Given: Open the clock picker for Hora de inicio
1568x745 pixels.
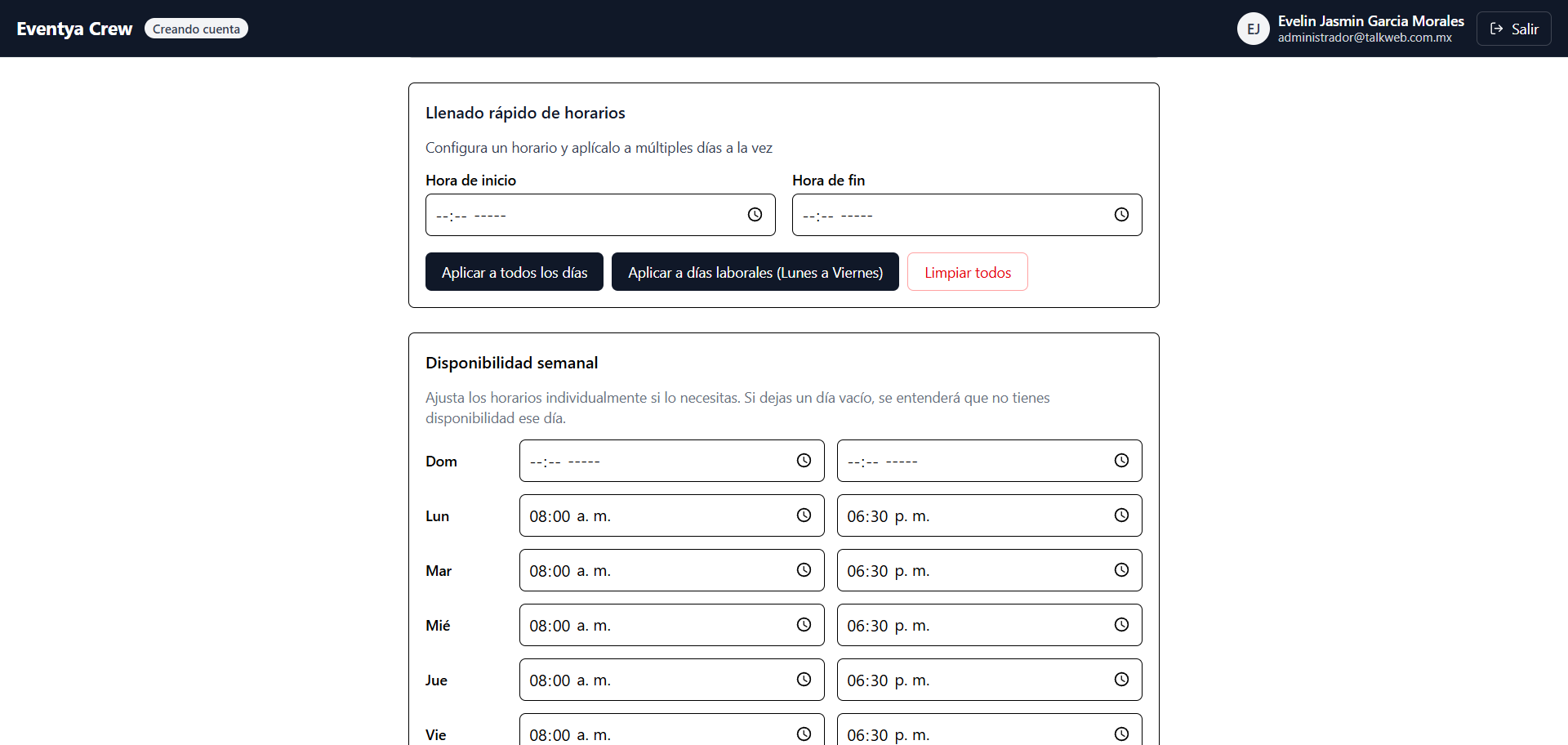Looking at the screenshot, I should [x=753, y=214].
